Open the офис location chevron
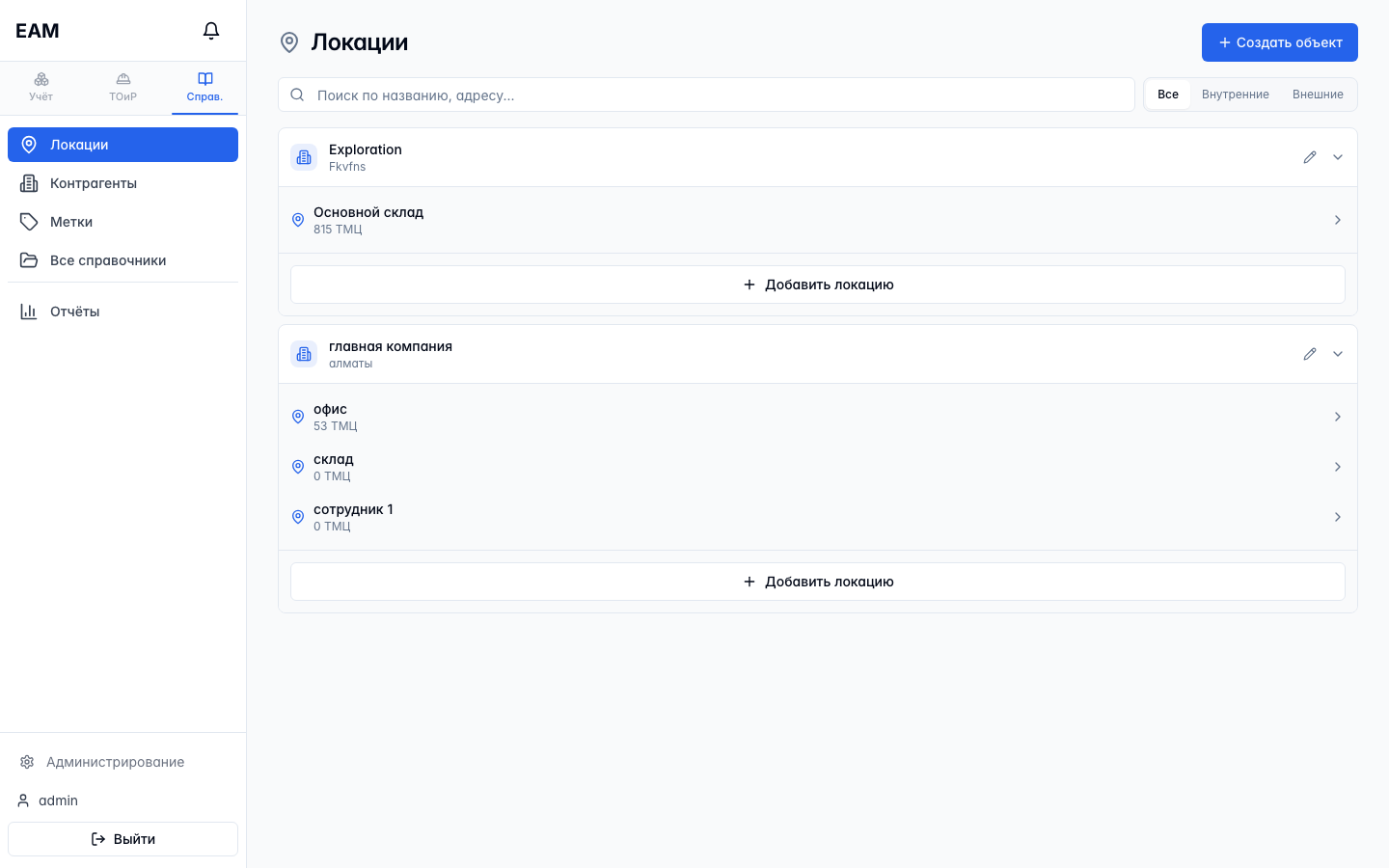This screenshot has width=1389, height=868. [1338, 417]
